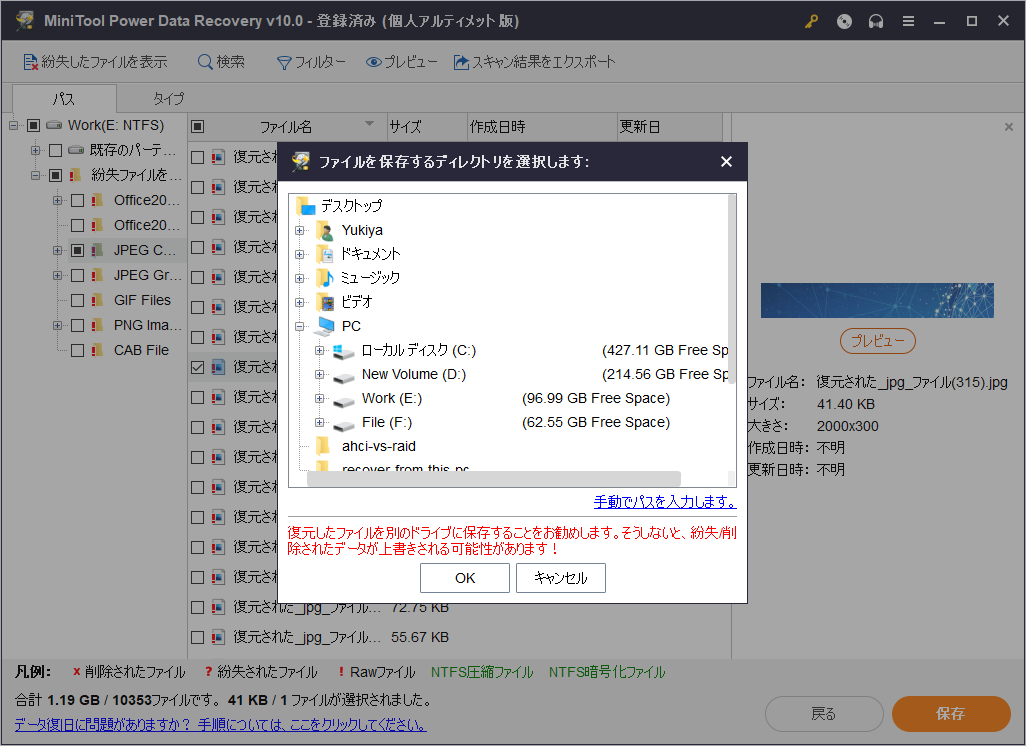Click the directory tree vertical scrollbar
1026x746 pixels.
731,290
